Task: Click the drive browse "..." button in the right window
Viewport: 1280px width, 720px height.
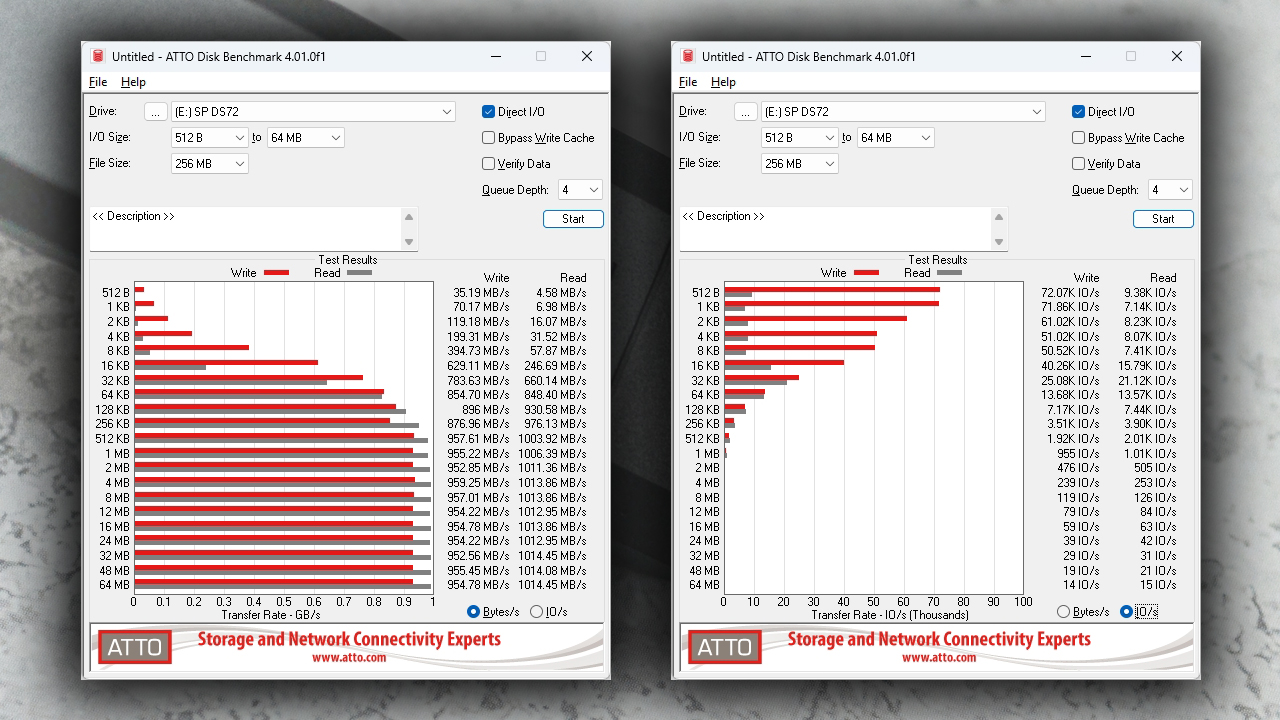Action: point(745,112)
